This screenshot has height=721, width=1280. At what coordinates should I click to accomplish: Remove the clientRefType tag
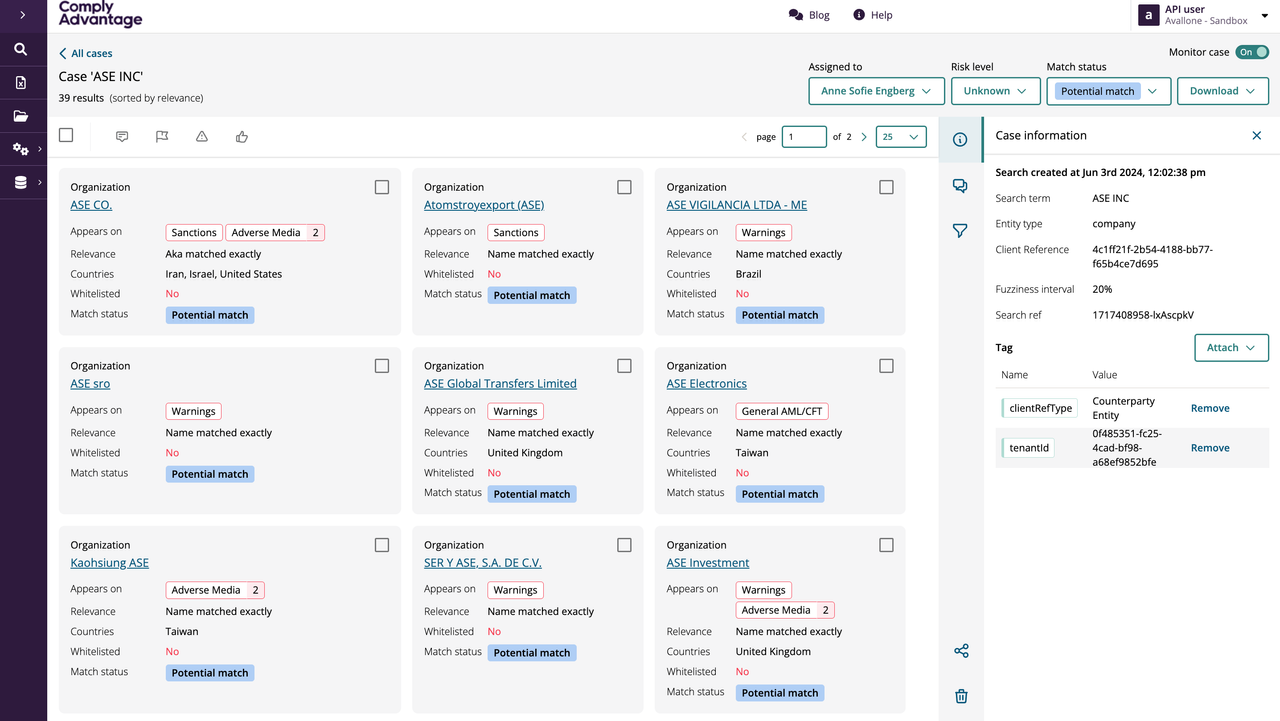(1210, 408)
